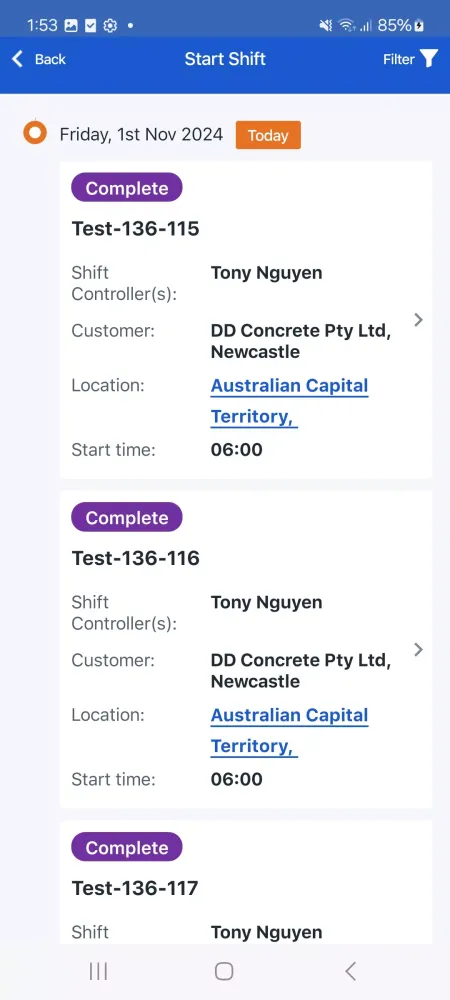Expand Test-136-115 shift via chevron
Screen dimensions: 450x1000
tap(418, 320)
